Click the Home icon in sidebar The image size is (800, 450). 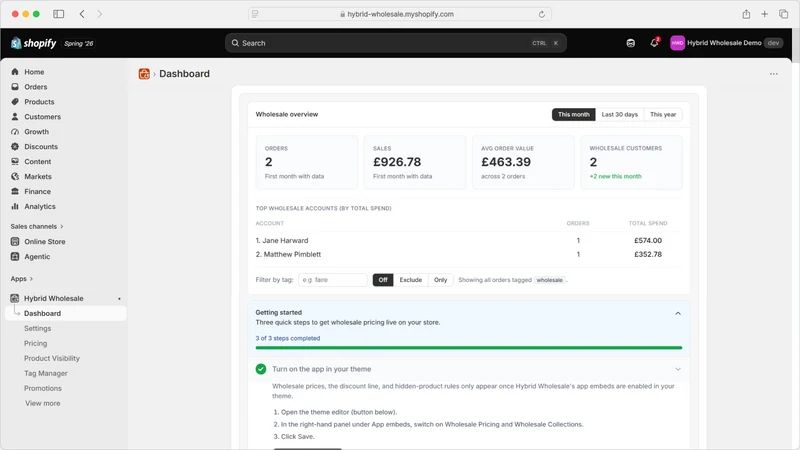point(15,72)
